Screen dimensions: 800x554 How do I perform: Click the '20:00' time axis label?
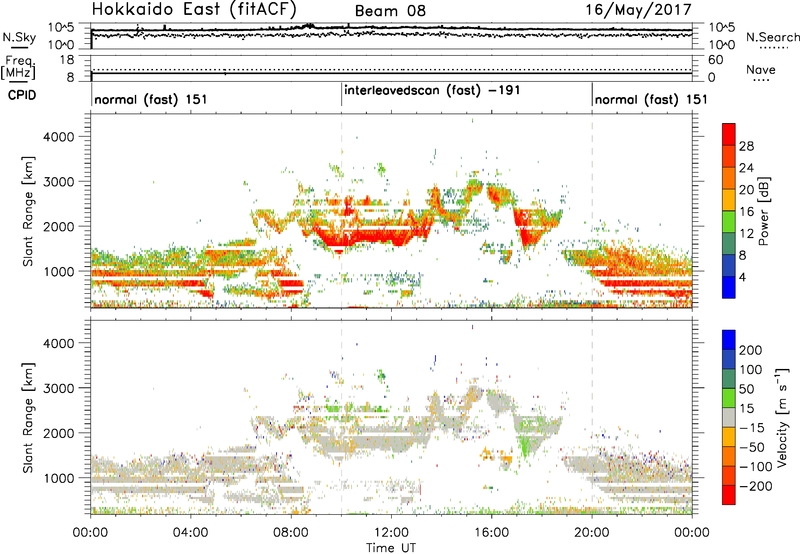[591, 533]
